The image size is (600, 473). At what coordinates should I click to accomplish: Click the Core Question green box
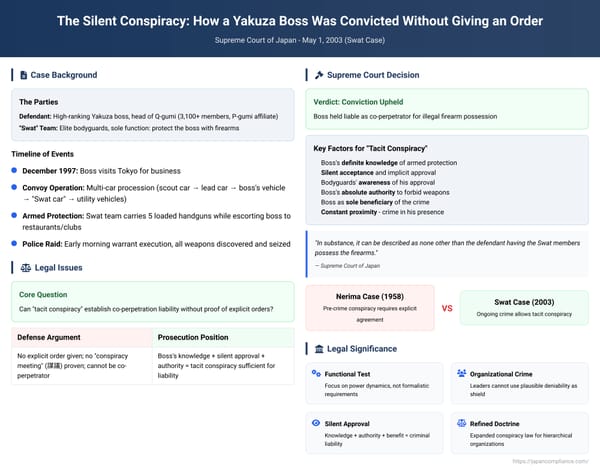tap(153, 302)
